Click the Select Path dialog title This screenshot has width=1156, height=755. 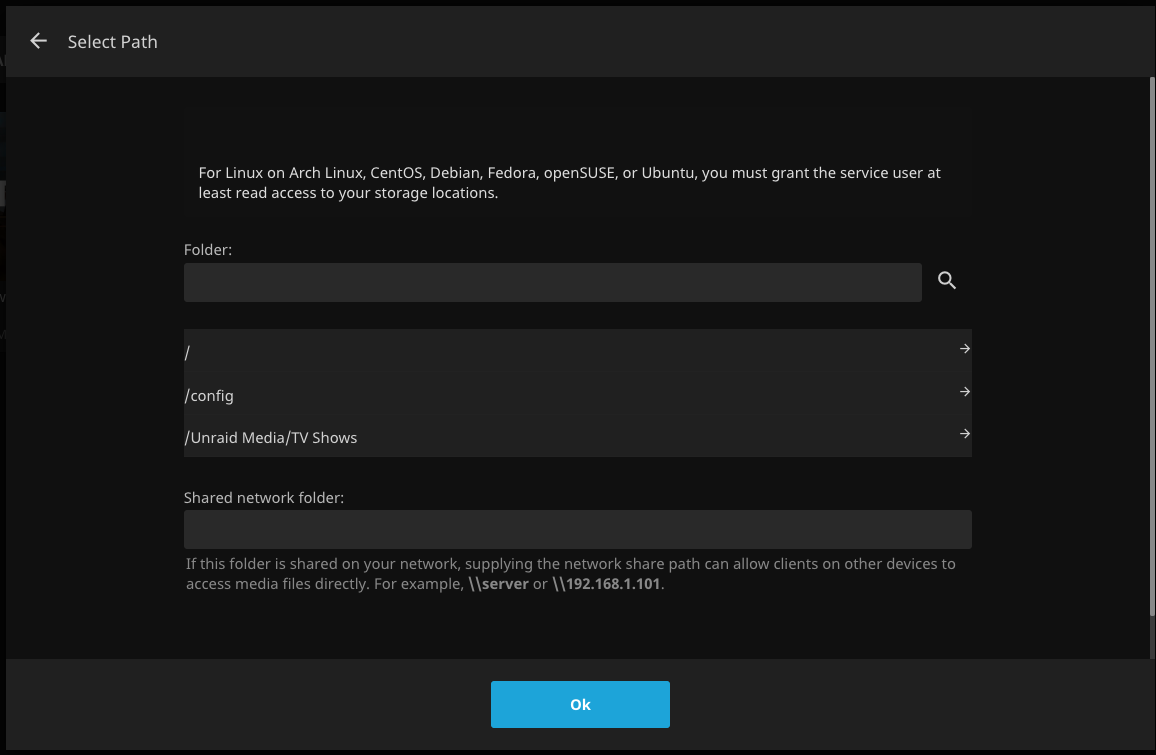[x=112, y=42]
